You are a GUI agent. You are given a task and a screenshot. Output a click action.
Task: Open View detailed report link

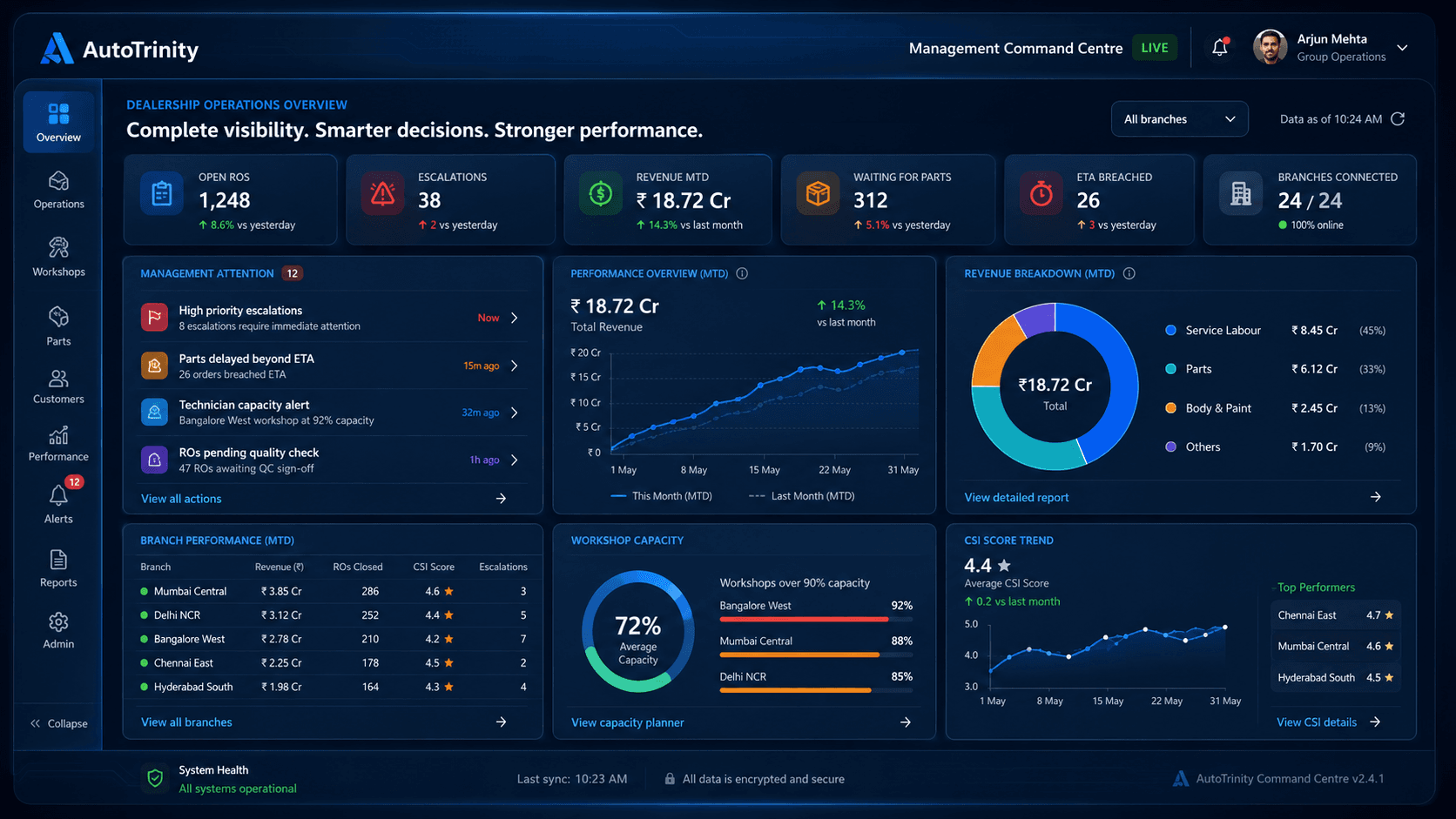click(x=1016, y=497)
